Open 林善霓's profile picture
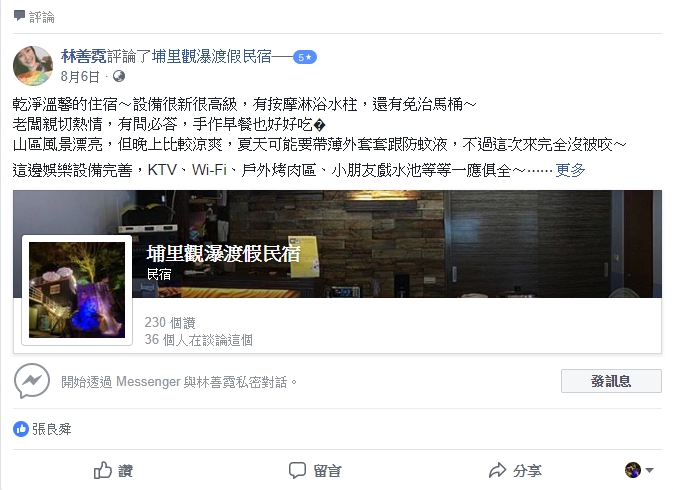The width and height of the screenshot is (673, 490). [33, 66]
